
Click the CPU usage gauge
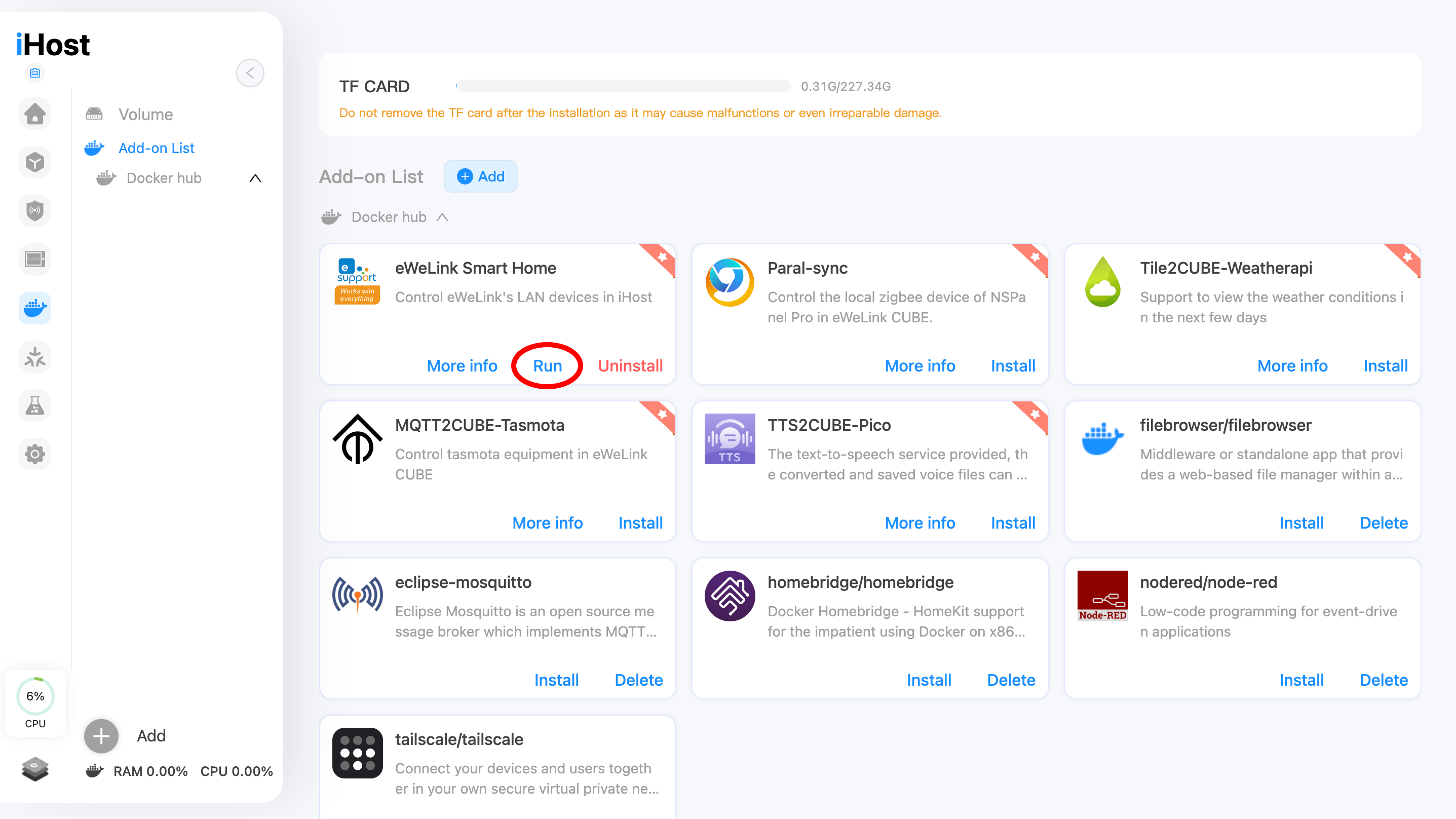35,702
